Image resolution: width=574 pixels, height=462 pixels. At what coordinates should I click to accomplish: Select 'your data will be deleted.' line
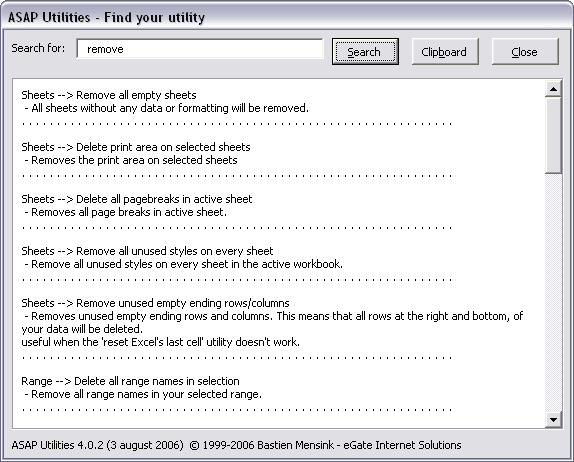click(82, 329)
